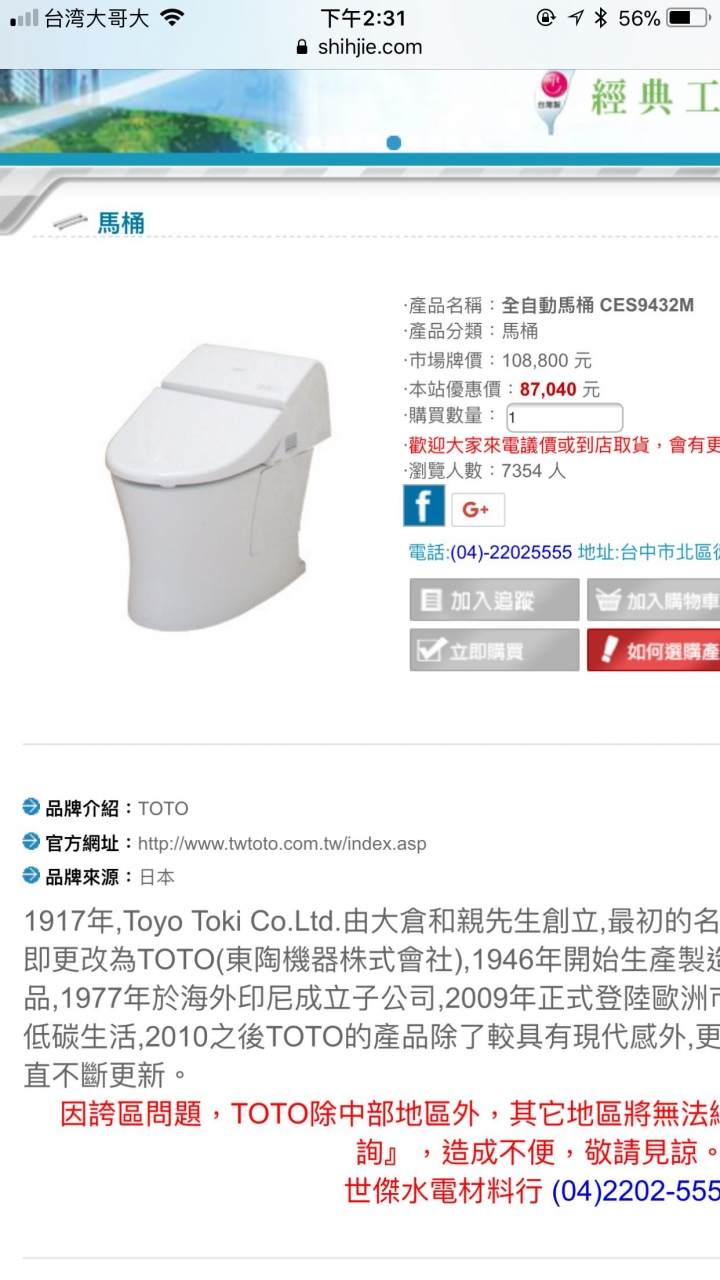Image resolution: width=720 pixels, height=1280 pixels.
Task: Open the twtoto.com.tw official website link
Action: tap(282, 843)
